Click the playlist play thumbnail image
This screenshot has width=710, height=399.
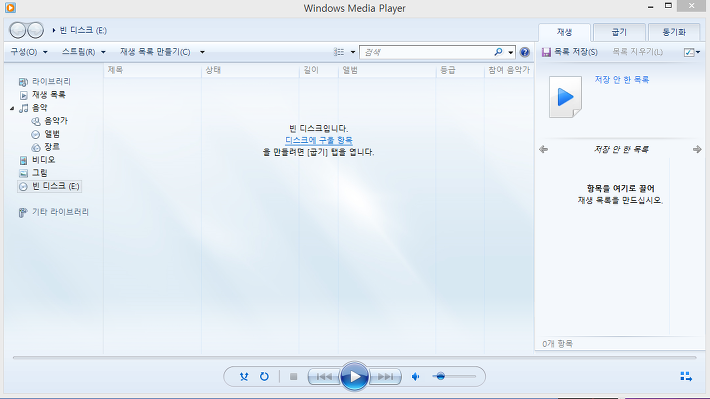point(565,97)
